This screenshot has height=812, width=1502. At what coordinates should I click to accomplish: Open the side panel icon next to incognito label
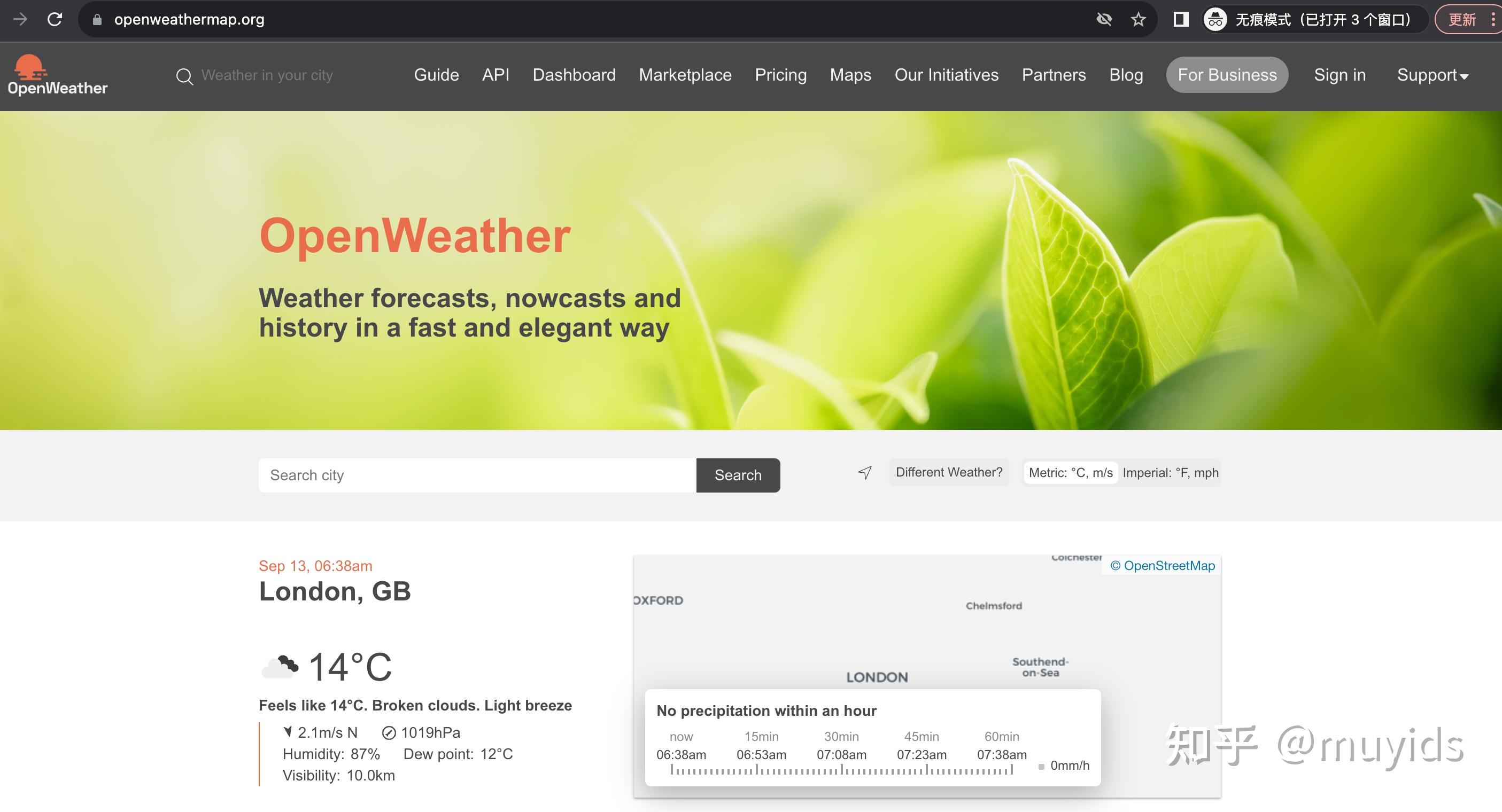pos(1180,19)
